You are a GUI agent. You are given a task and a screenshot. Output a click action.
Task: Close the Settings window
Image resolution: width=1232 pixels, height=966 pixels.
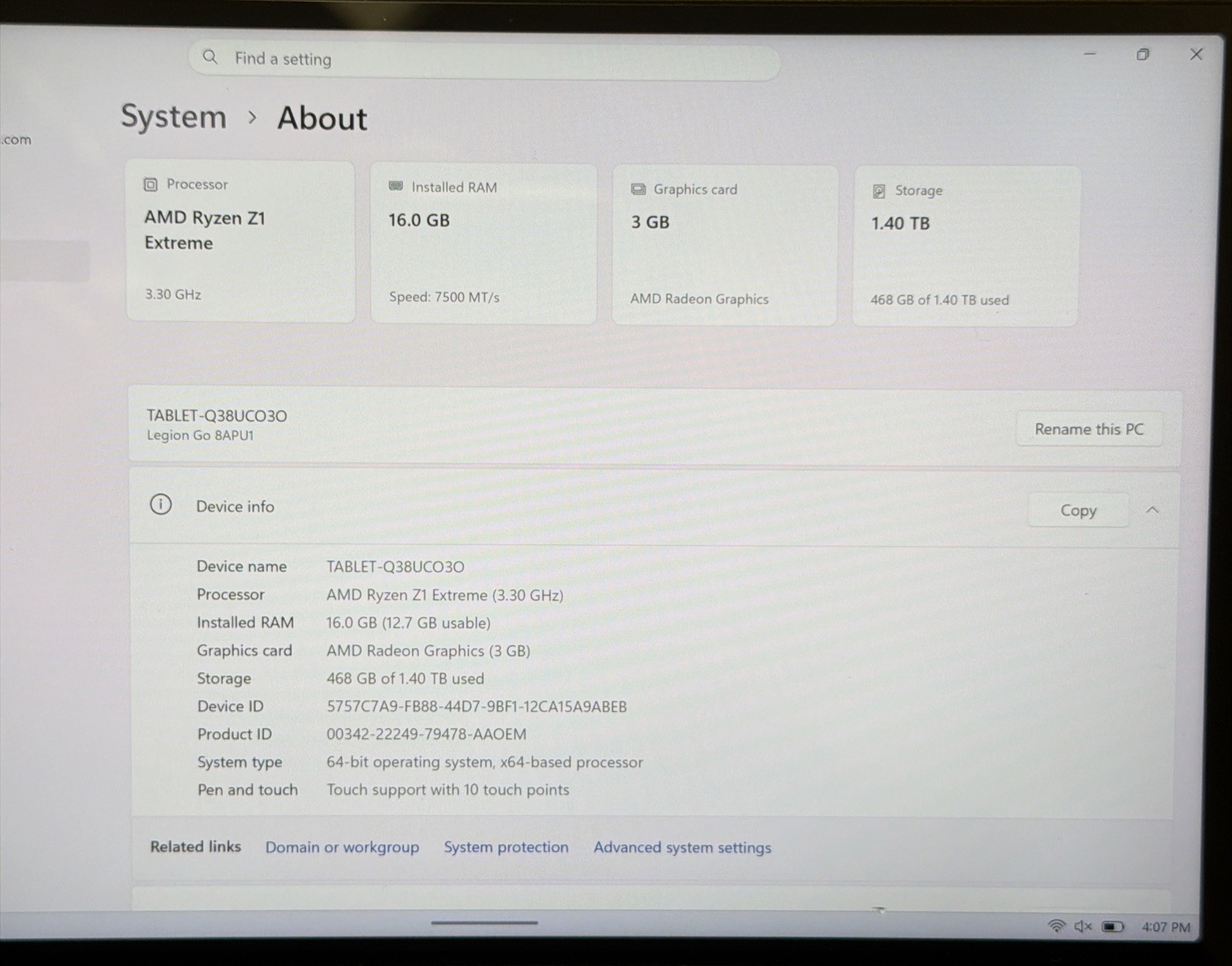point(1196,54)
